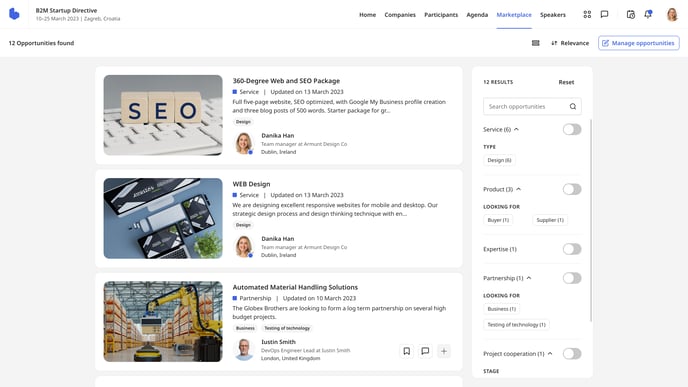Open the calendar schedule icon
688x387 pixels.
pos(631,14)
